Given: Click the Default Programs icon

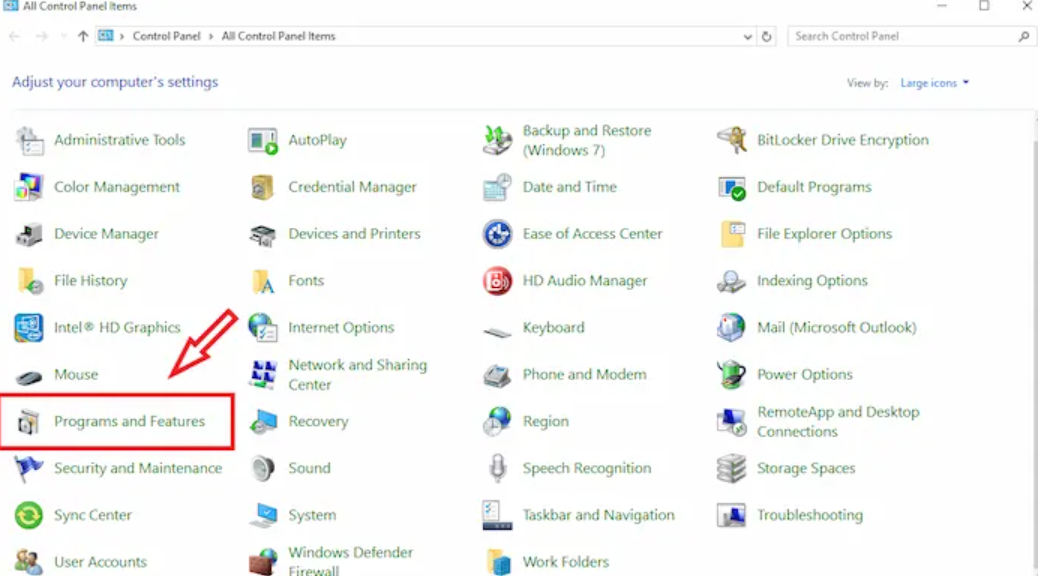Looking at the screenshot, I should click(731, 187).
